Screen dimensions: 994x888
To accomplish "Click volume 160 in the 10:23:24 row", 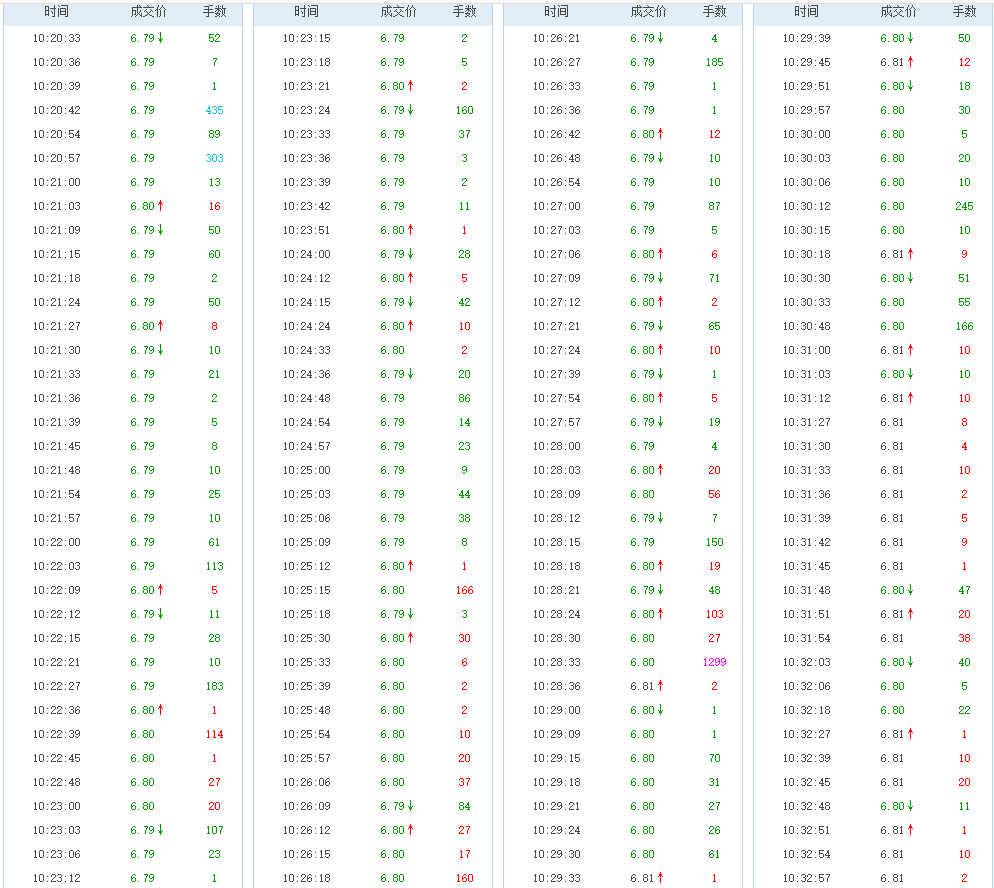I will coord(464,110).
